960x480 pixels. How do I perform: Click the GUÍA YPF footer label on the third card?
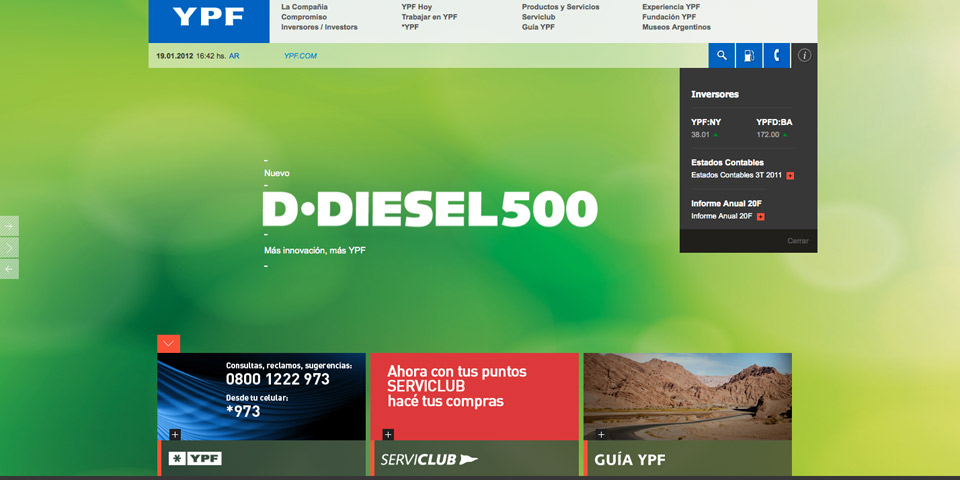coord(629,460)
